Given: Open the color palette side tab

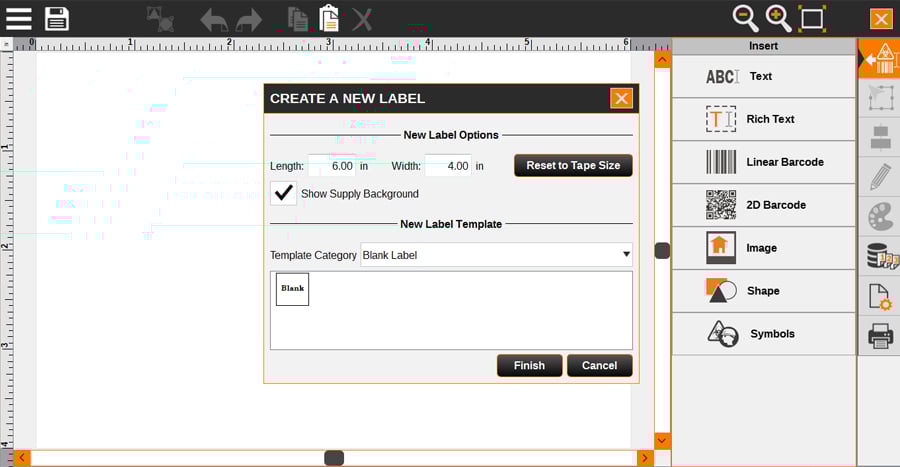Looking at the screenshot, I should coord(880,216).
